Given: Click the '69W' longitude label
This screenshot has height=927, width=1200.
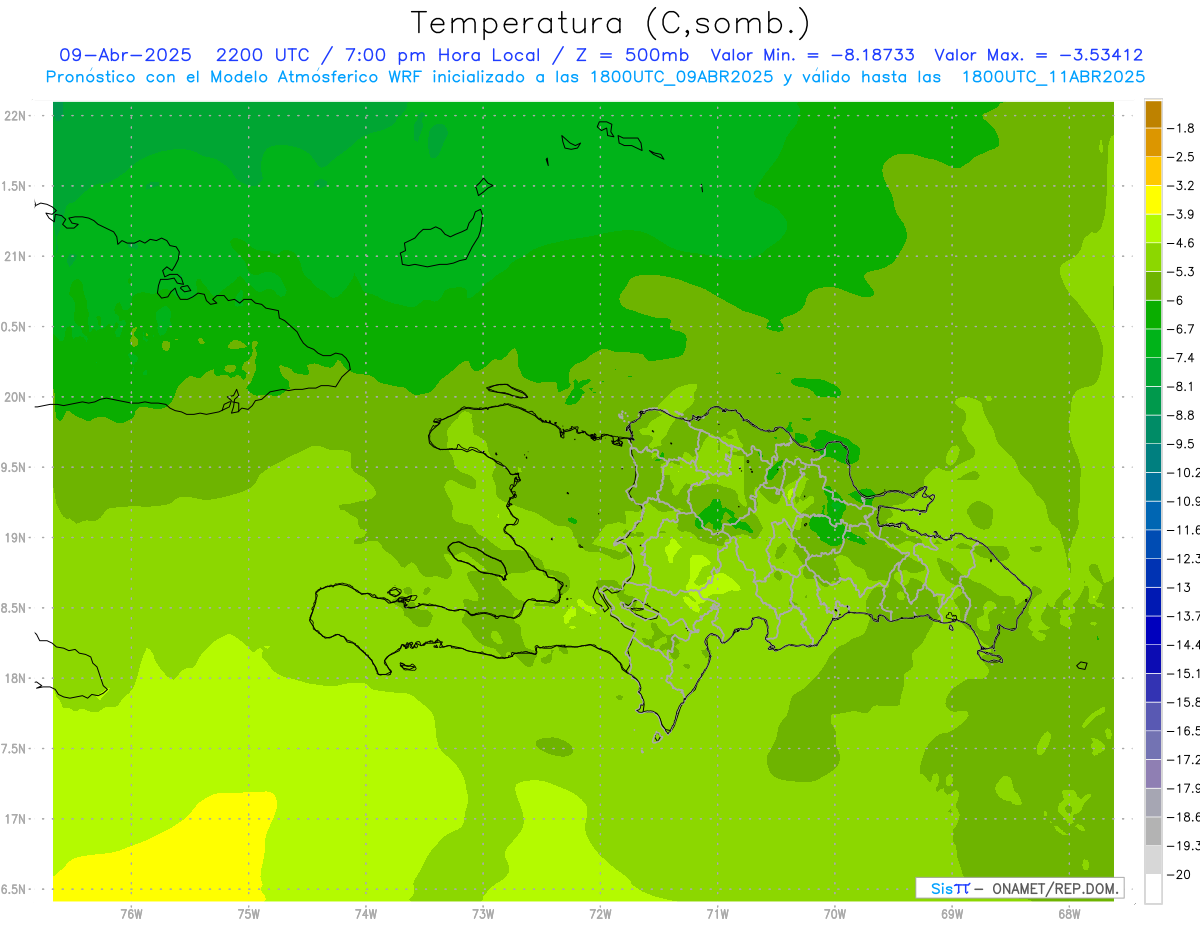Looking at the screenshot, I should coord(952,914).
